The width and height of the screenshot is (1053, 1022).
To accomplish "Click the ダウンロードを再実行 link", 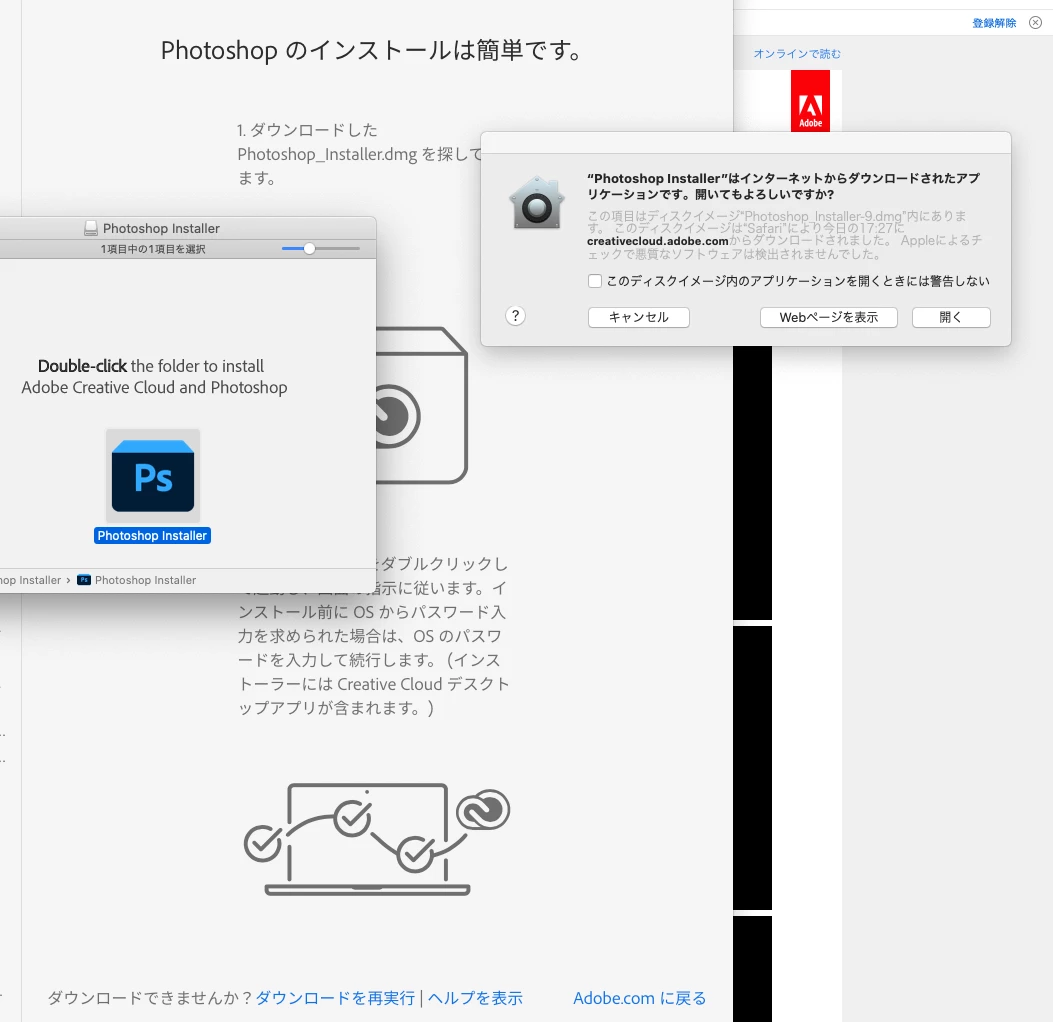I will coord(335,998).
